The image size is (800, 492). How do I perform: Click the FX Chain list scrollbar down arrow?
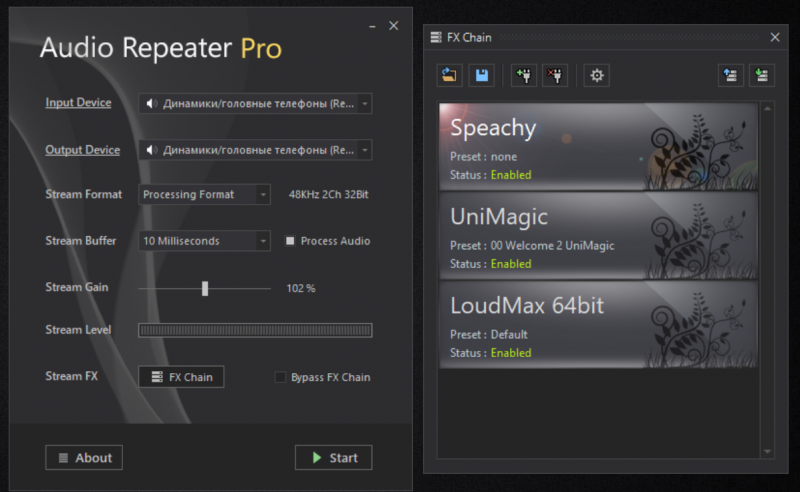point(767,452)
